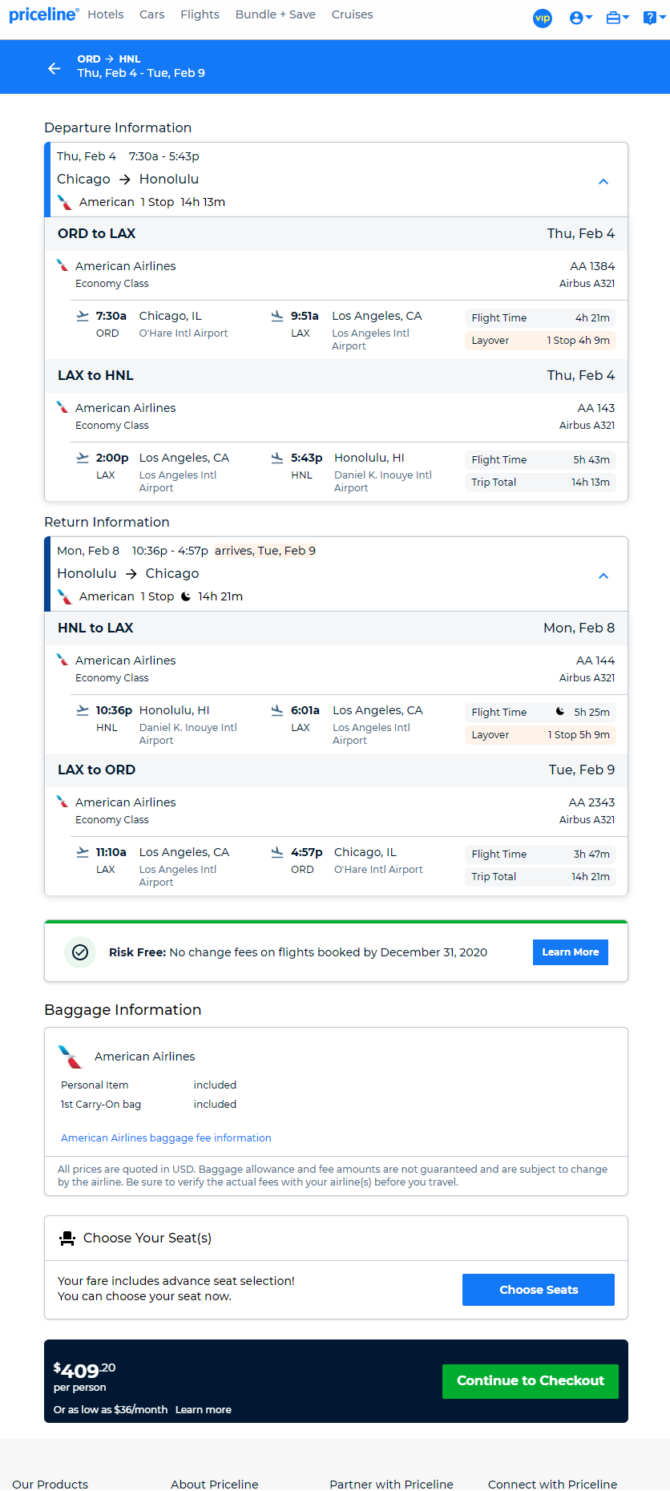Click Trip Total 14h 13m value

[591, 483]
